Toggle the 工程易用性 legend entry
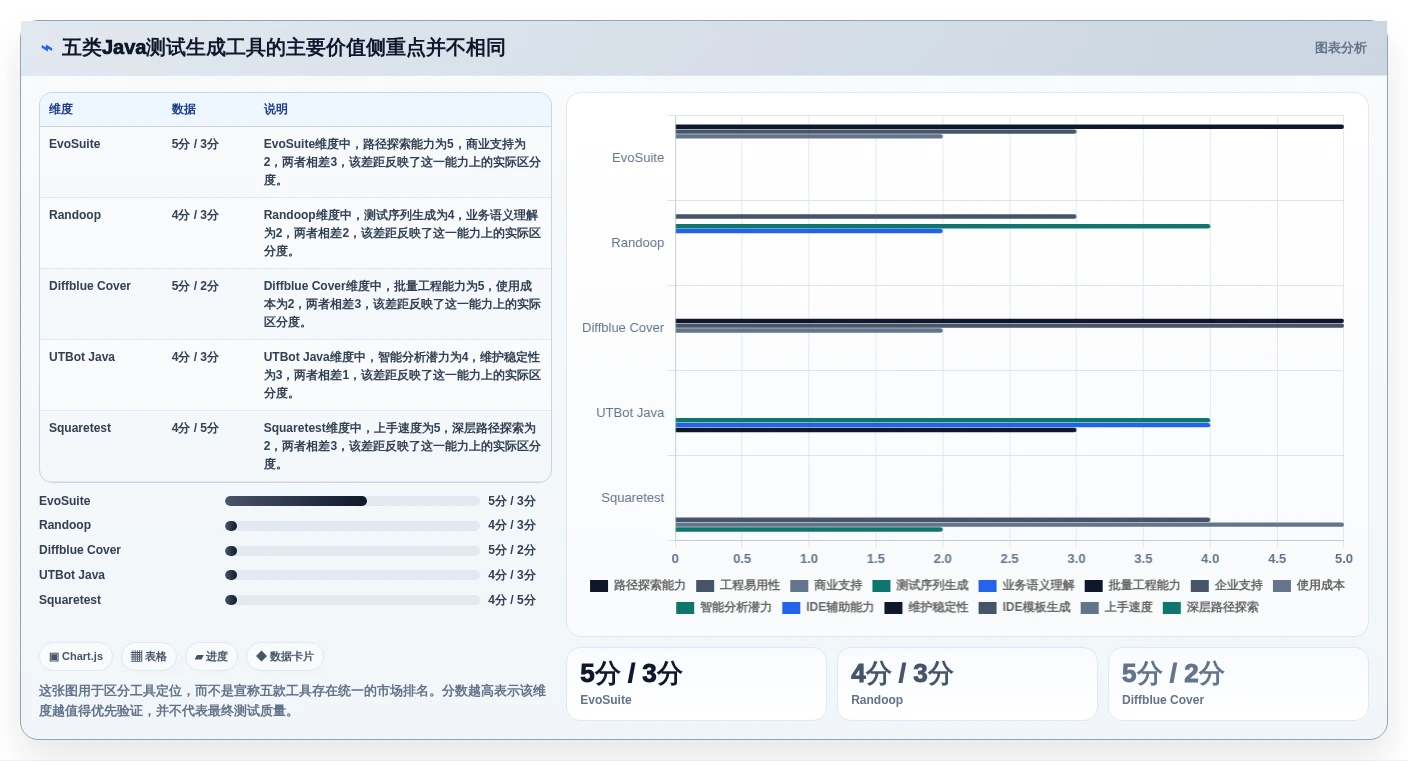The image size is (1408, 761). tap(738, 586)
